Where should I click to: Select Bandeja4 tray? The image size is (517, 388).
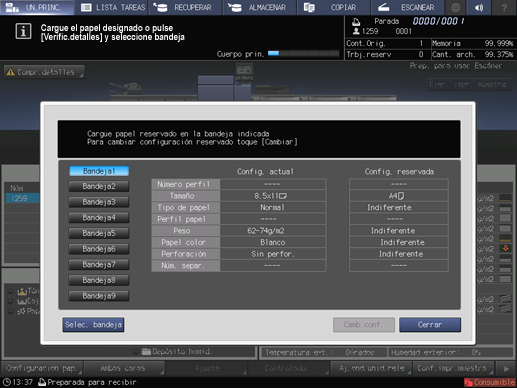(99, 218)
